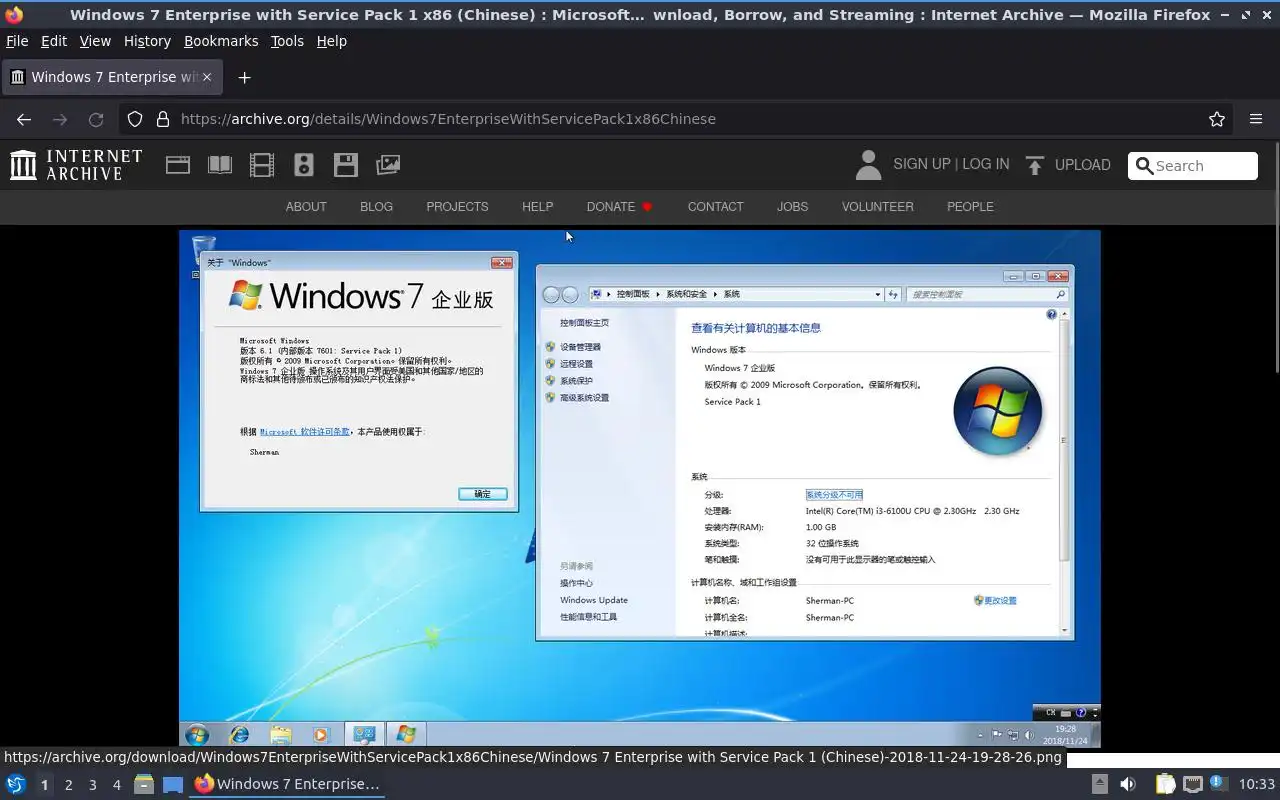
Task: Open a new tab with plus
Action: [x=244, y=77]
